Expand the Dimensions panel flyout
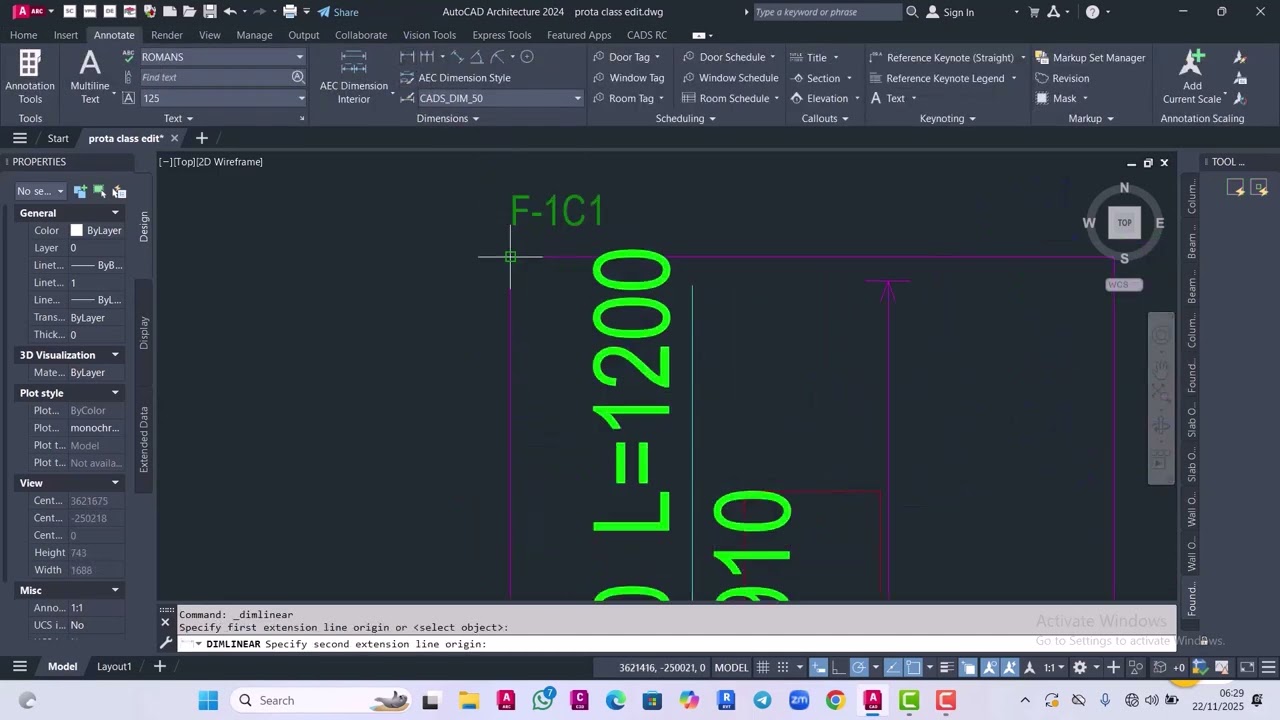 pyautogui.click(x=448, y=118)
